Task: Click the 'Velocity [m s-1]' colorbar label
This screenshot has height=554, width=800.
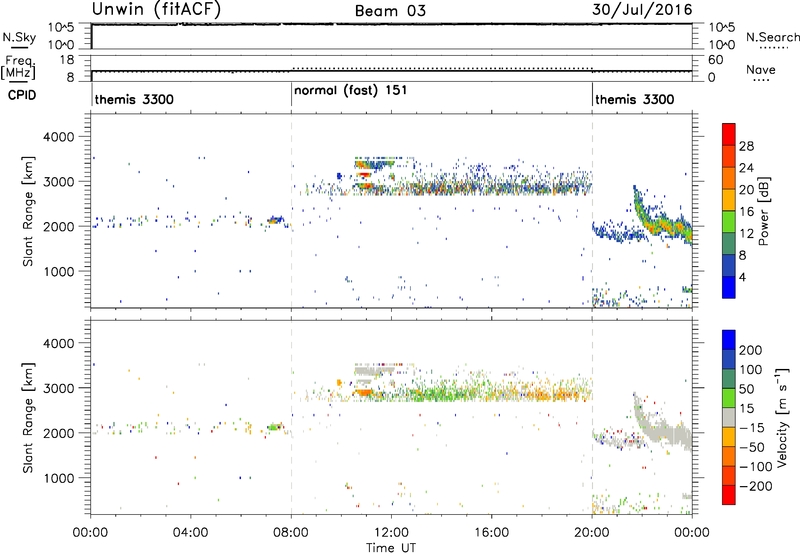Action: [x=782, y=417]
